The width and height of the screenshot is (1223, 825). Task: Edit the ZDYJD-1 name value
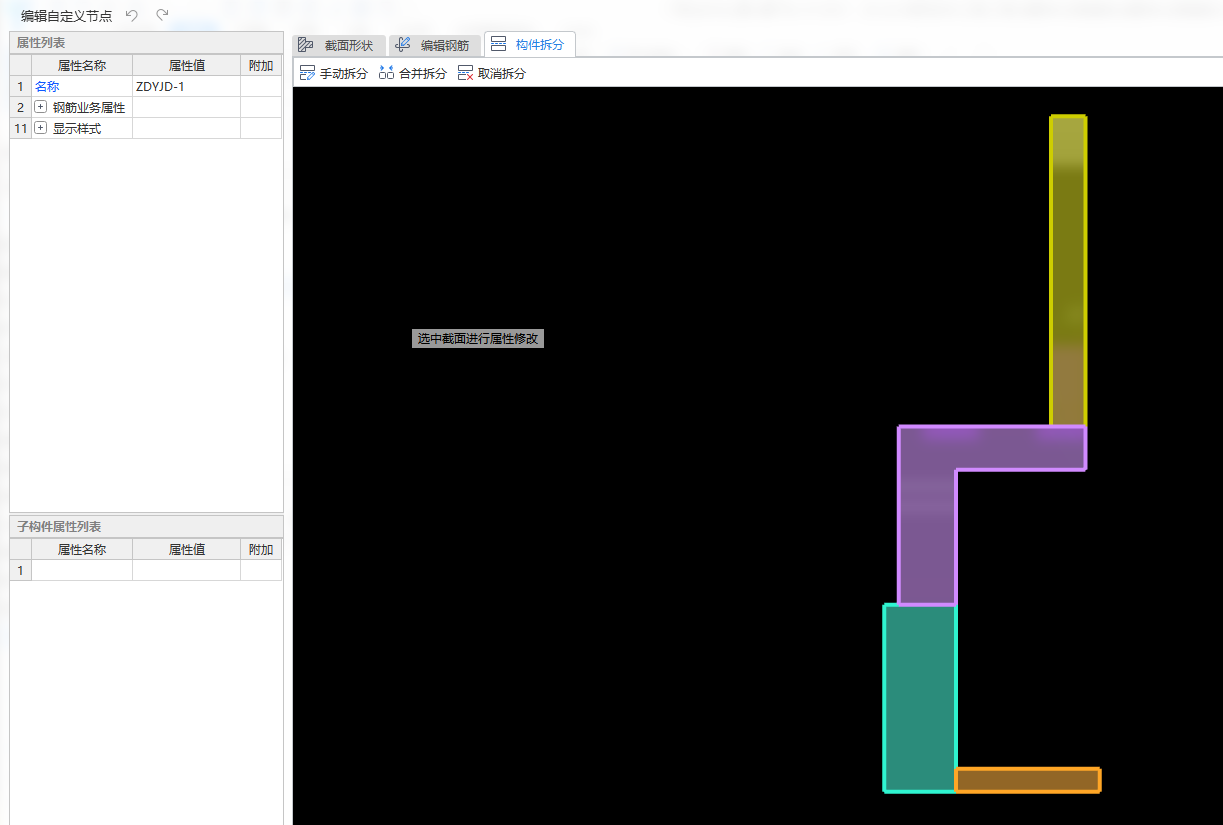(186, 87)
